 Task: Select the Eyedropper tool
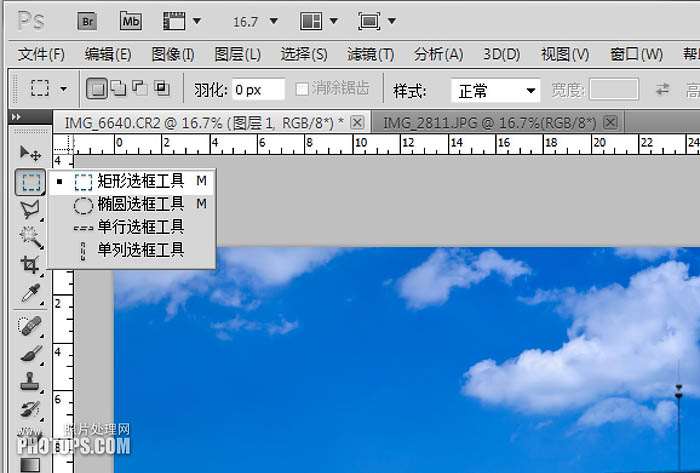(x=30, y=293)
